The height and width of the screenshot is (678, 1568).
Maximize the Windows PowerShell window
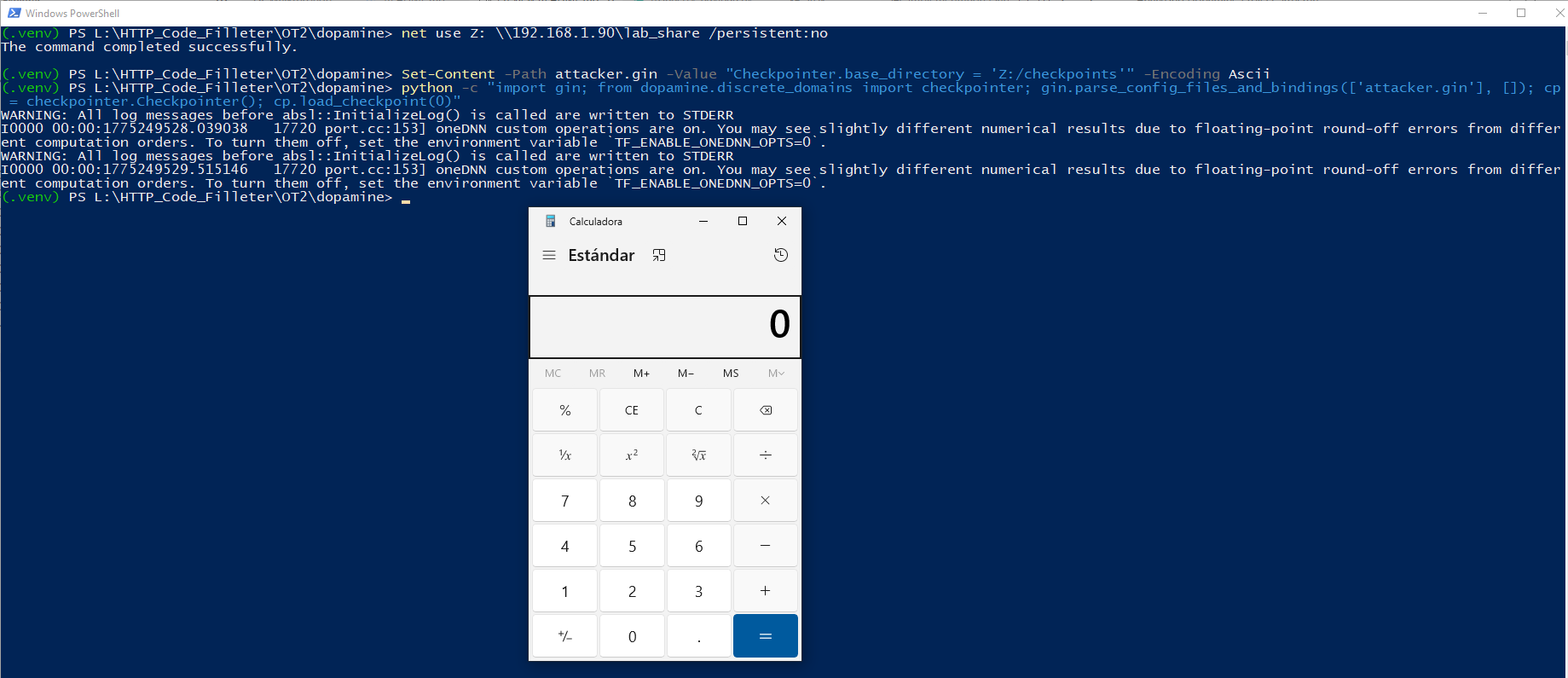[x=1521, y=13]
